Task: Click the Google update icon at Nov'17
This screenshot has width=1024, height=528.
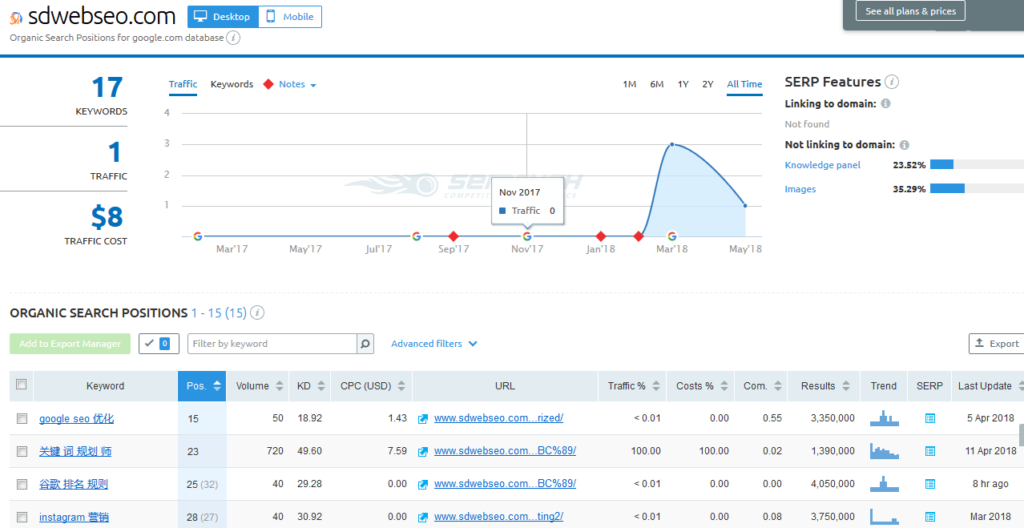Action: point(527,237)
